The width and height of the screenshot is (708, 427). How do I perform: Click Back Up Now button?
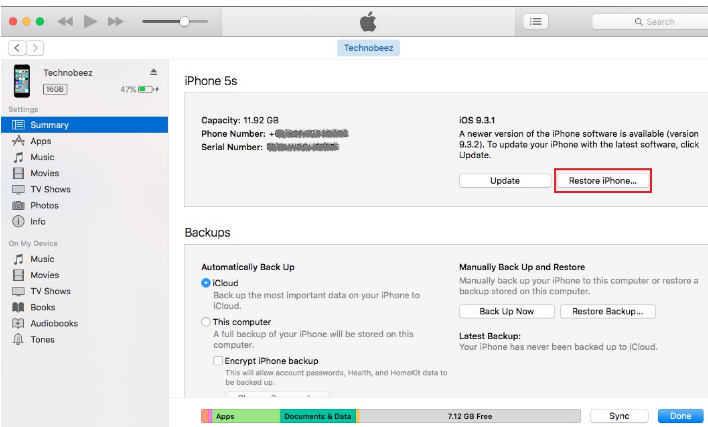pyautogui.click(x=507, y=311)
